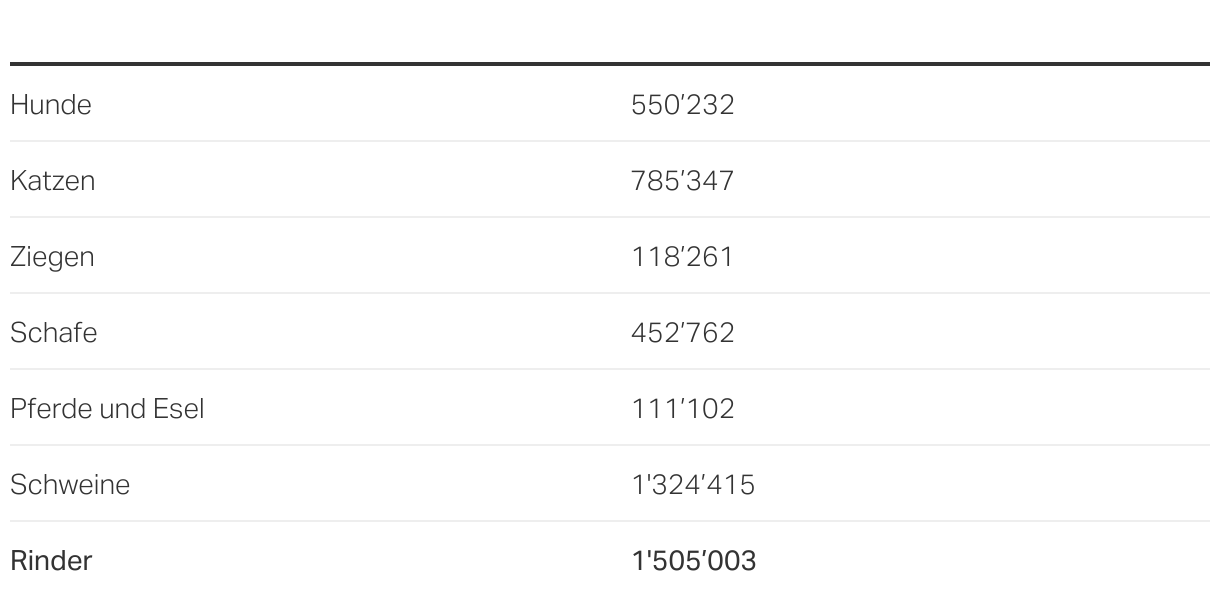Click the value 550'232
1220x606 pixels.
(683, 105)
